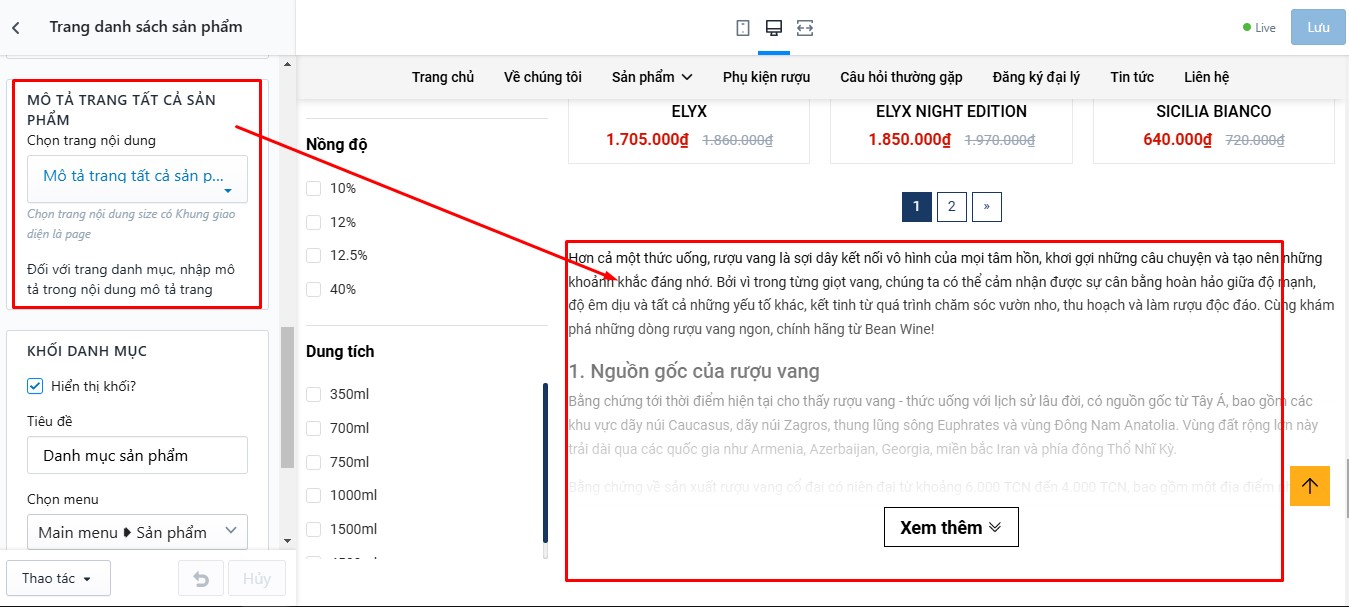
Task: Open the Chọn trang nội dung dropdown
Action: click(x=137, y=179)
